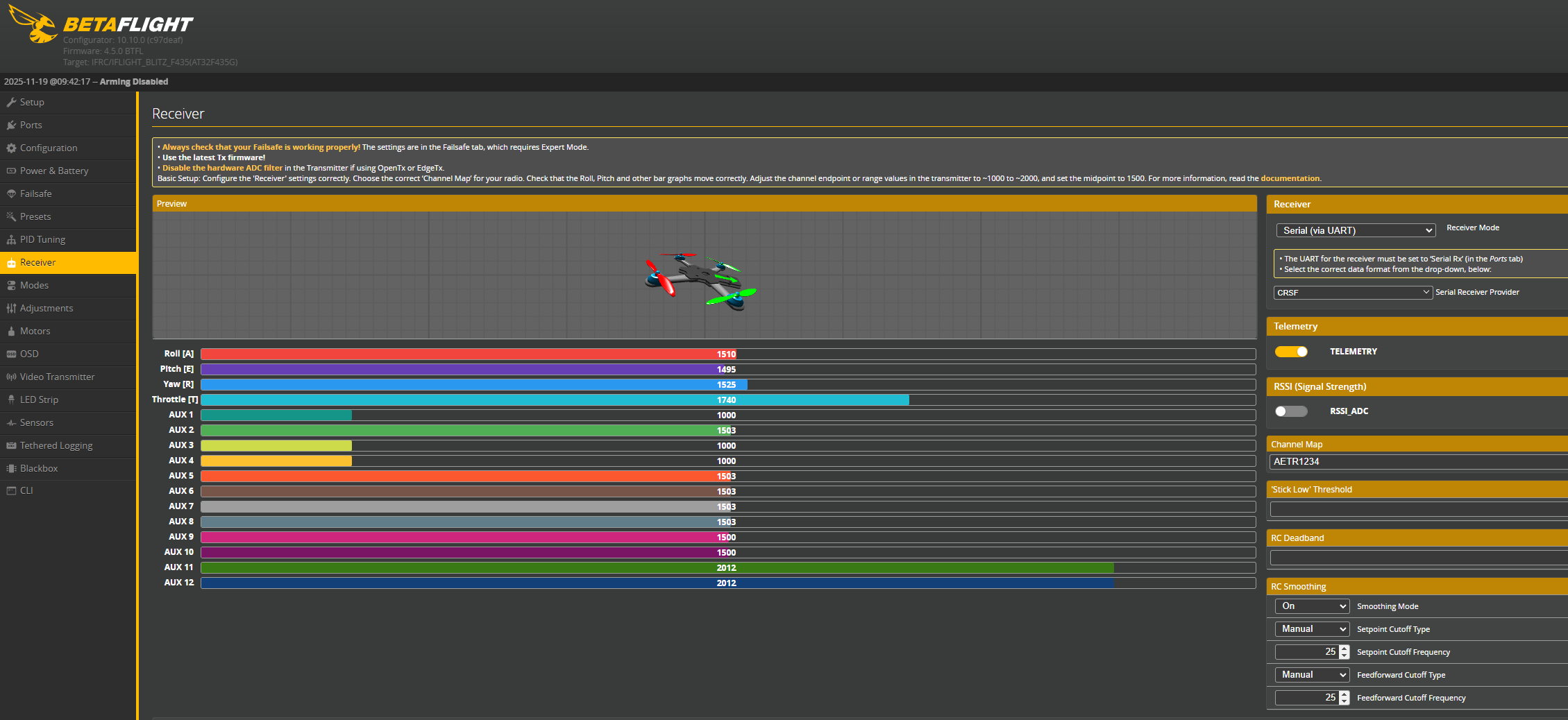Click the Channel Map input field
Viewport: 1568px width, 720px height.
pos(1416,461)
